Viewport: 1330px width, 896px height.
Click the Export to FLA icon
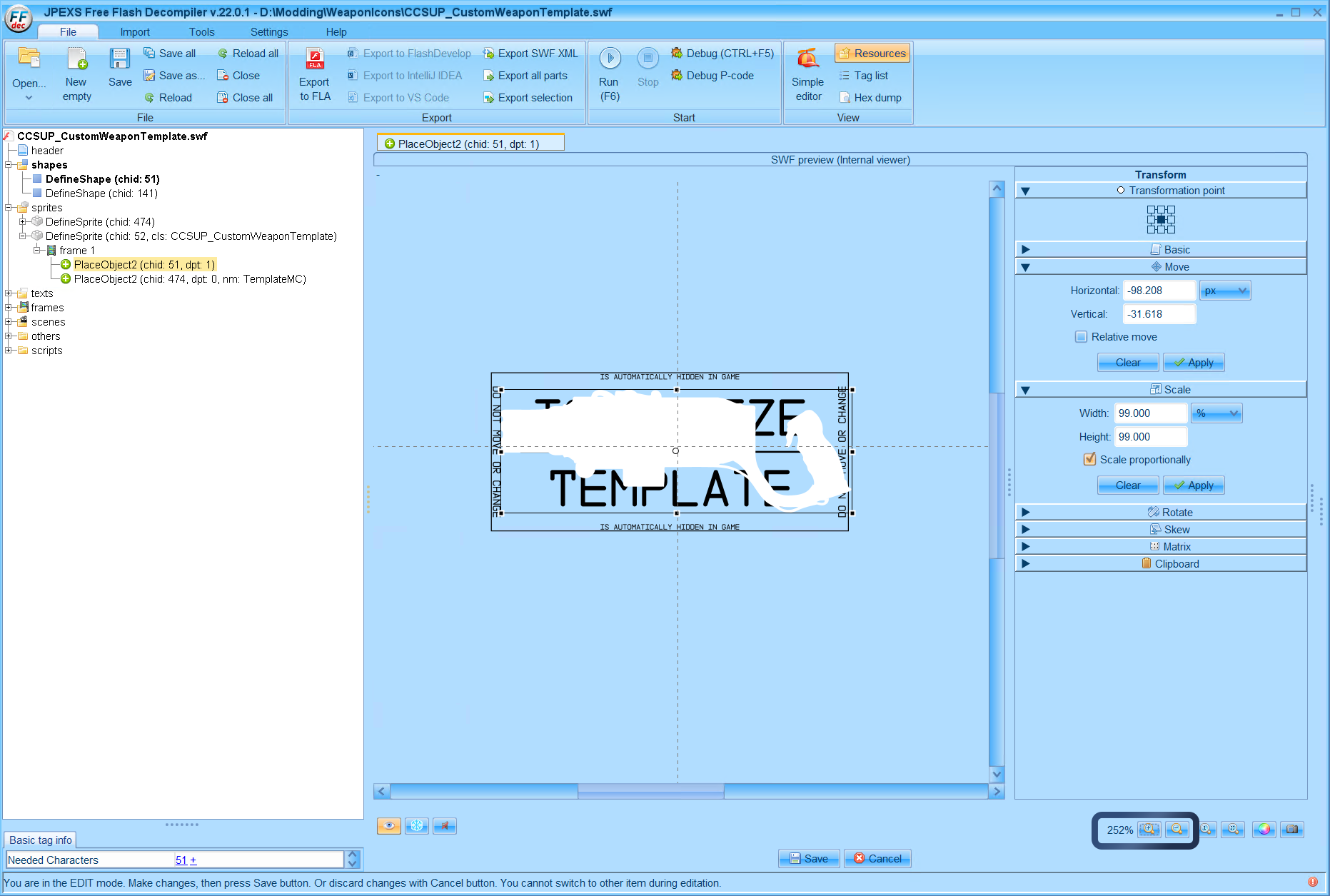pyautogui.click(x=315, y=59)
